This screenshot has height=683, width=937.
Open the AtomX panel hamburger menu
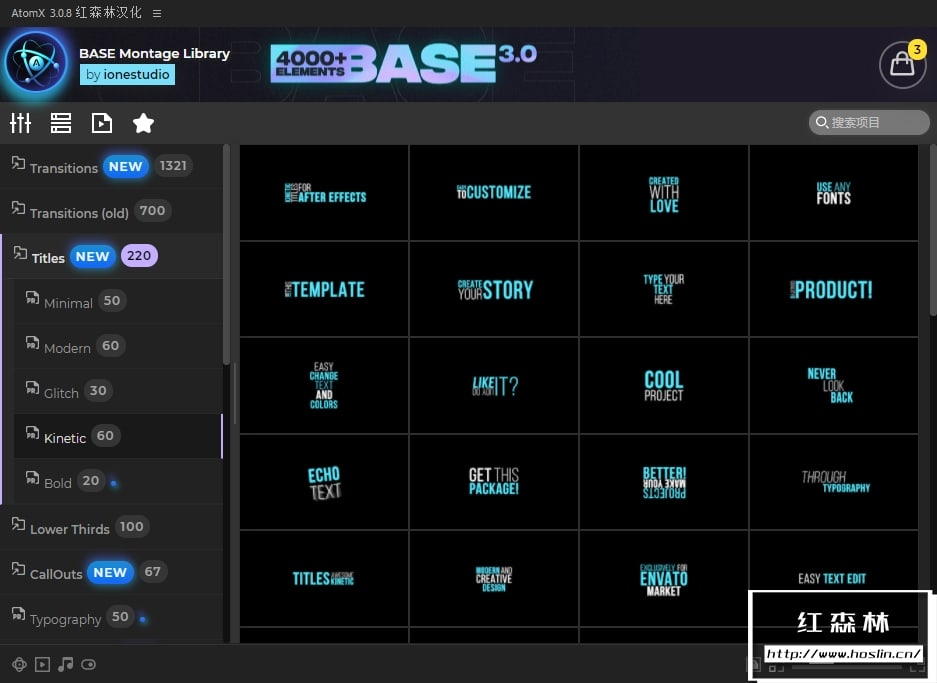157,13
